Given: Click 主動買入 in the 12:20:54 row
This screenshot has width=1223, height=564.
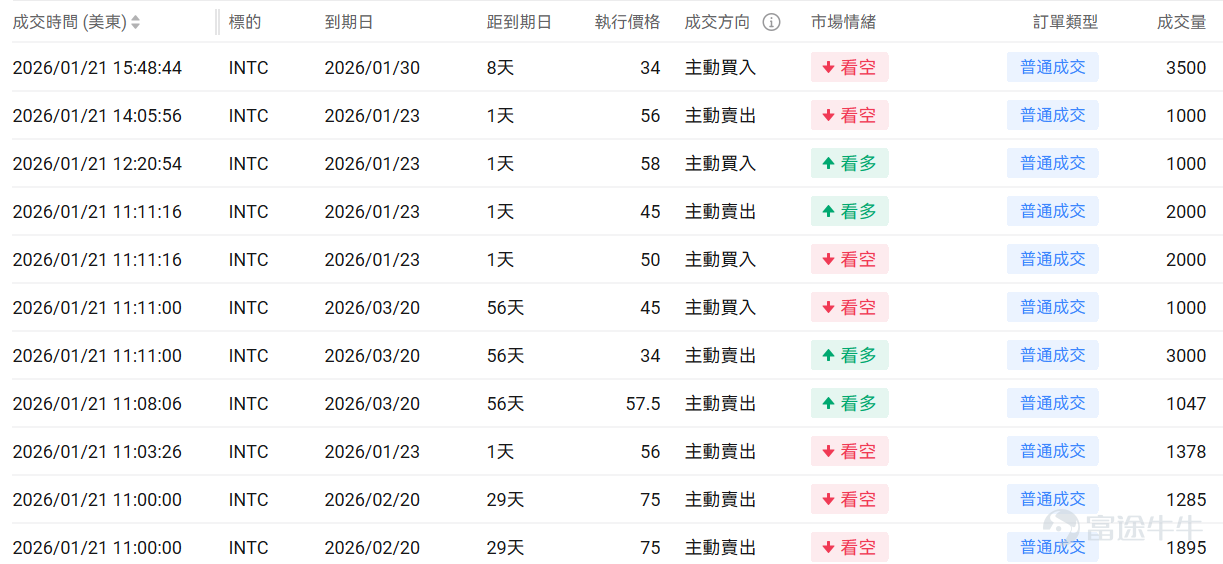Looking at the screenshot, I should point(720,164).
